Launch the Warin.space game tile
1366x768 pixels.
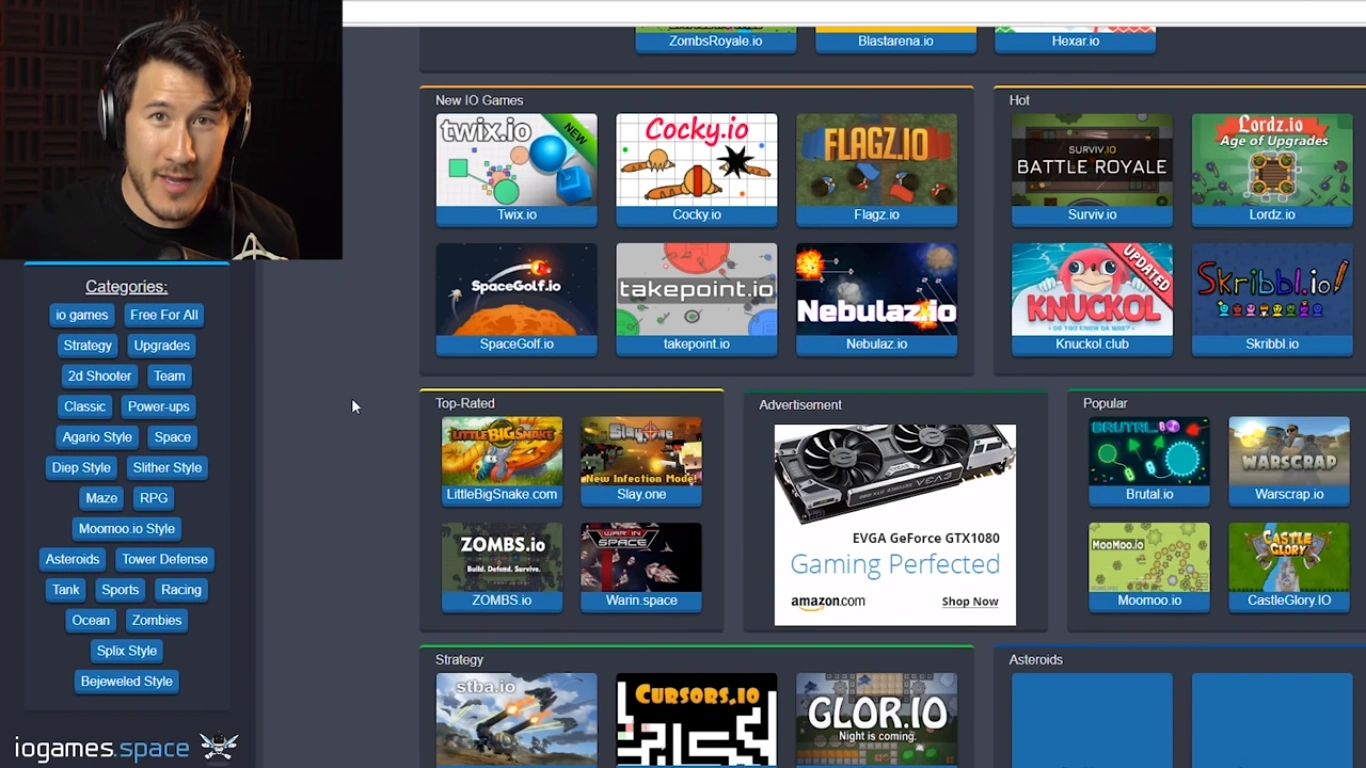[x=641, y=567]
